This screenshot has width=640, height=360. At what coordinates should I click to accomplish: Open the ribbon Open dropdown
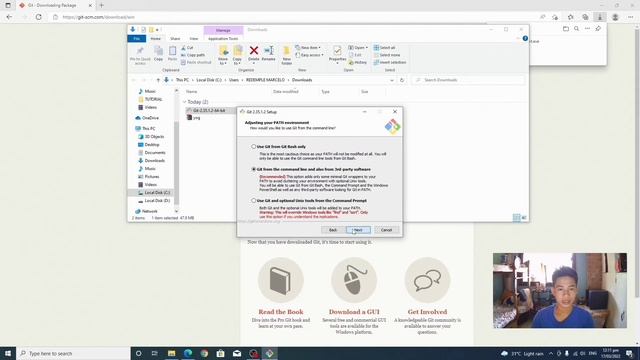point(358,48)
